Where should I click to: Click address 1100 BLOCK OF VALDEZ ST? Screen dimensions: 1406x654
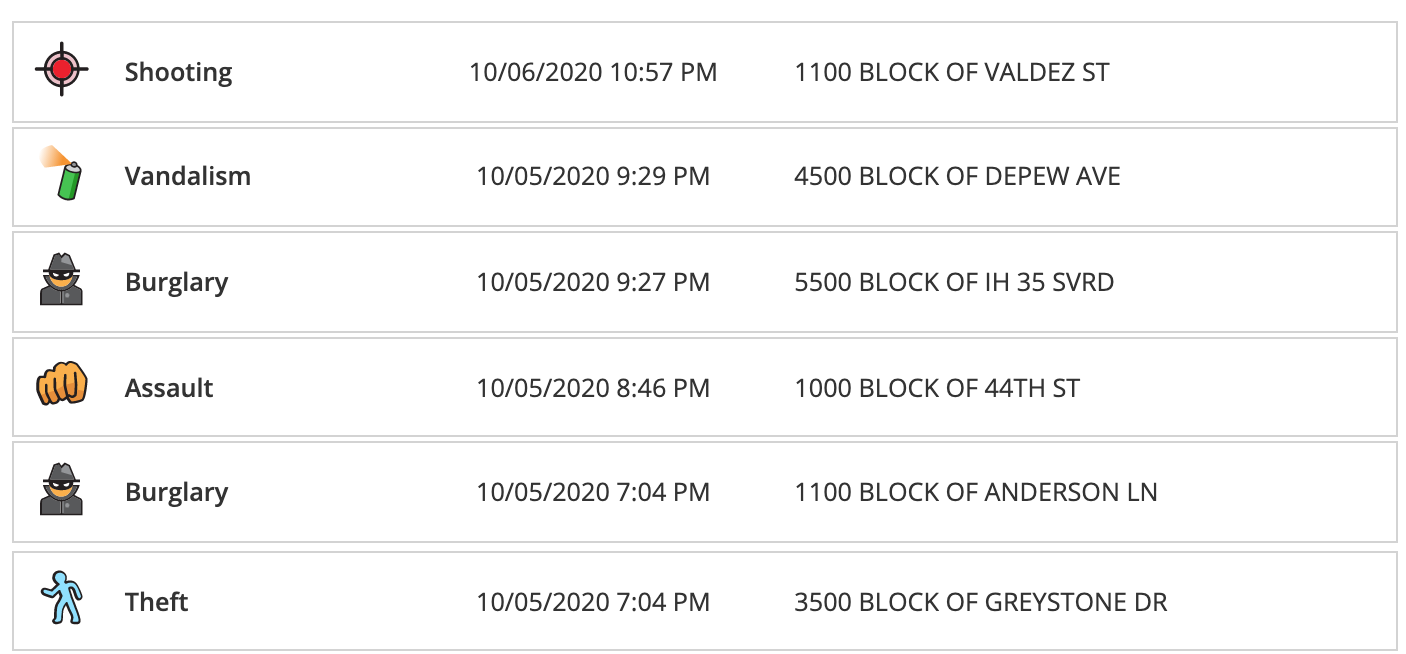click(952, 72)
